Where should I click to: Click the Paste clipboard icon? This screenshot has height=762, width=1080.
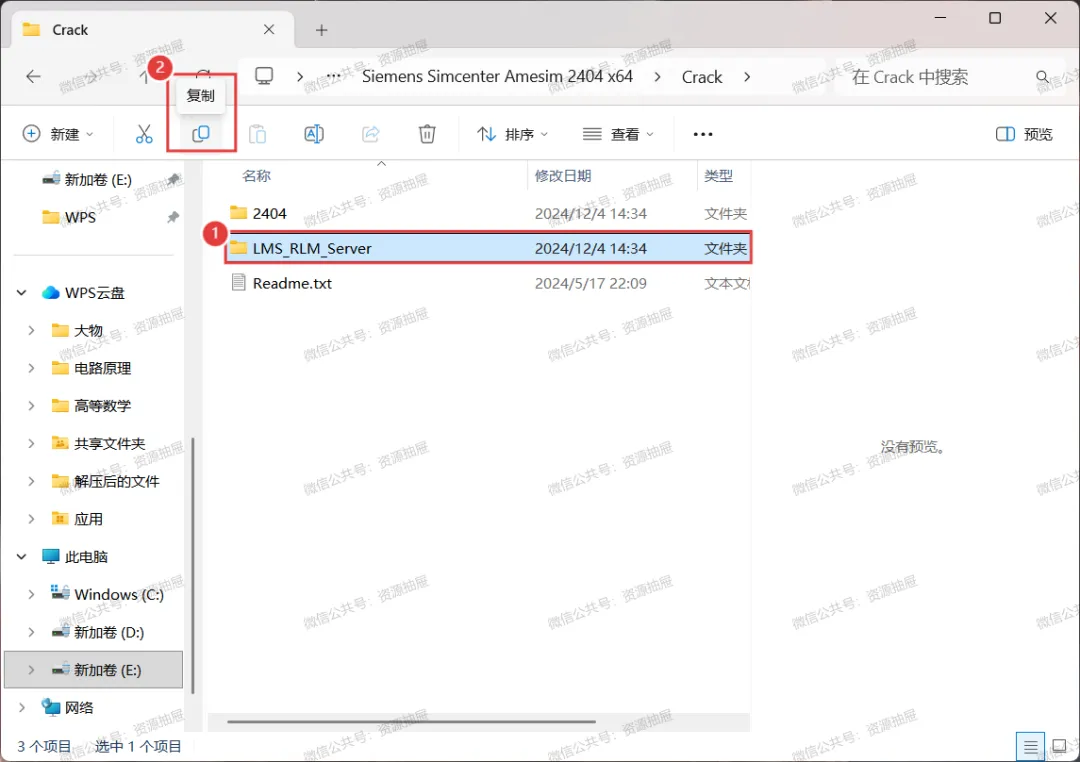point(258,134)
